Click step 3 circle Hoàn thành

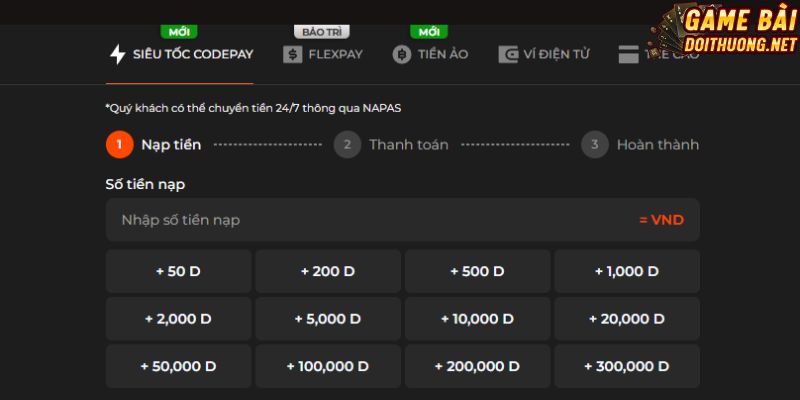coord(595,144)
